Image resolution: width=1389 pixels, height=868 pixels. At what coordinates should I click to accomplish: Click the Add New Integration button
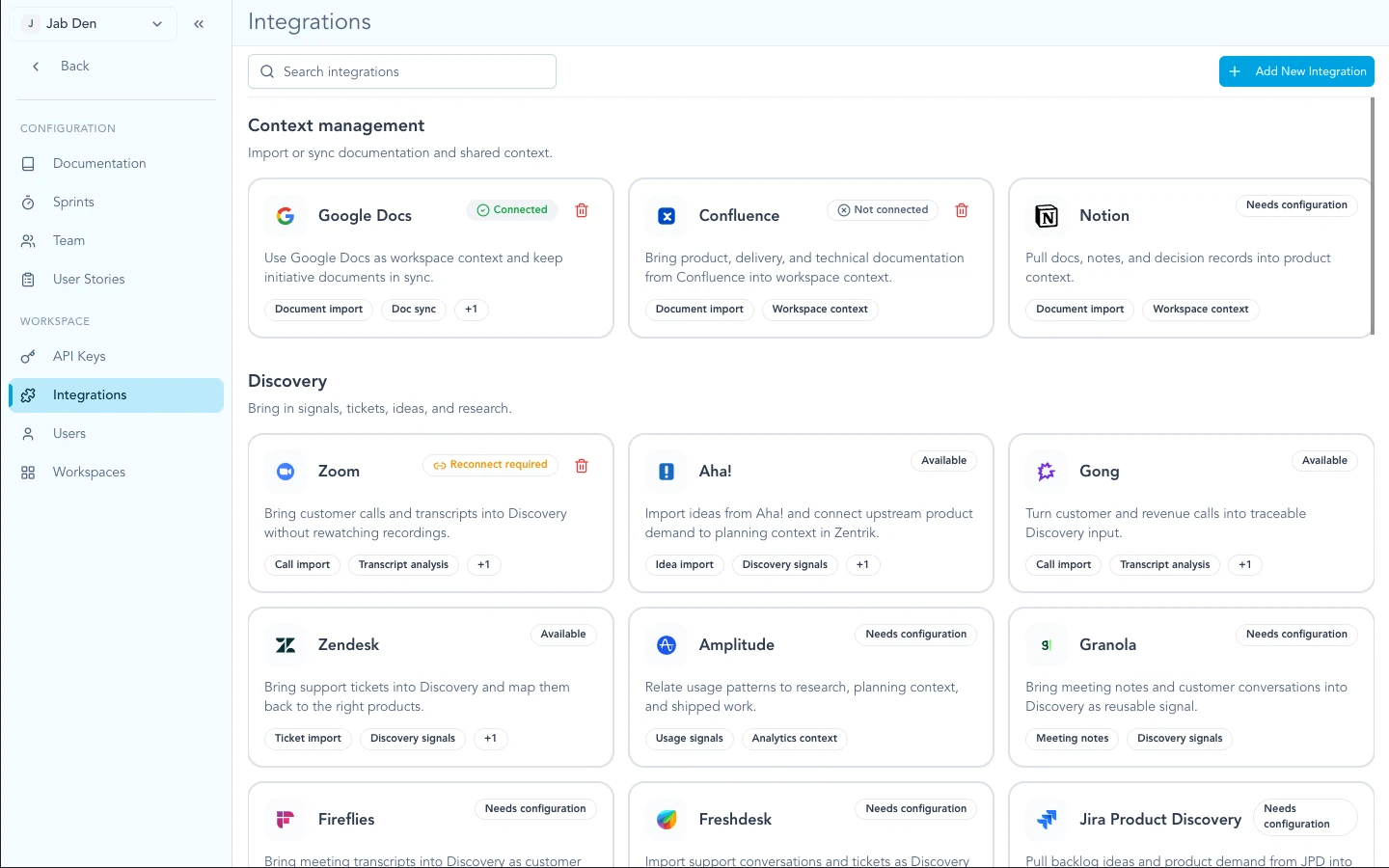tap(1296, 71)
